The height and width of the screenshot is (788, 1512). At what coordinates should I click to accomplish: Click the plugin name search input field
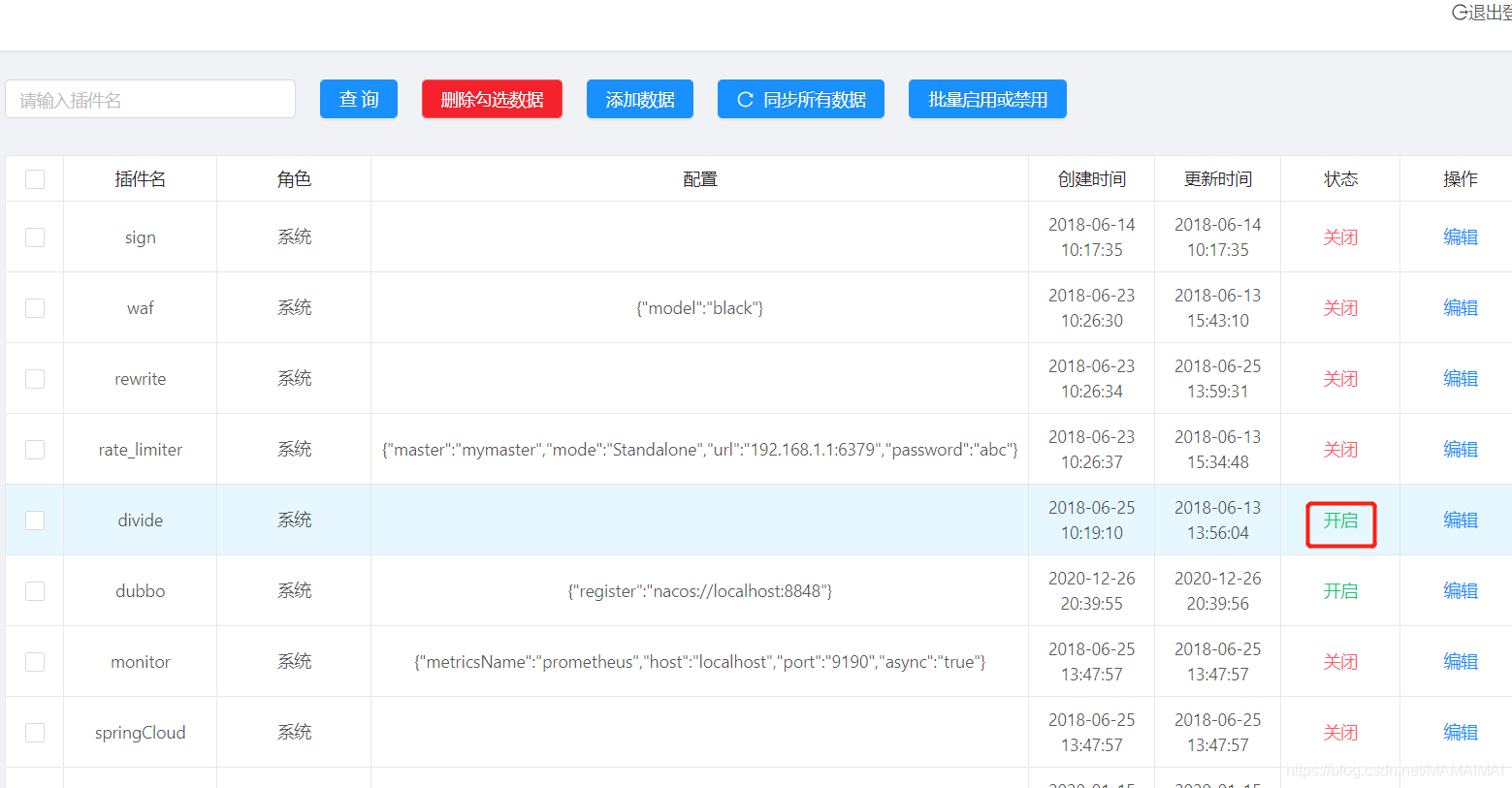pyautogui.click(x=150, y=99)
